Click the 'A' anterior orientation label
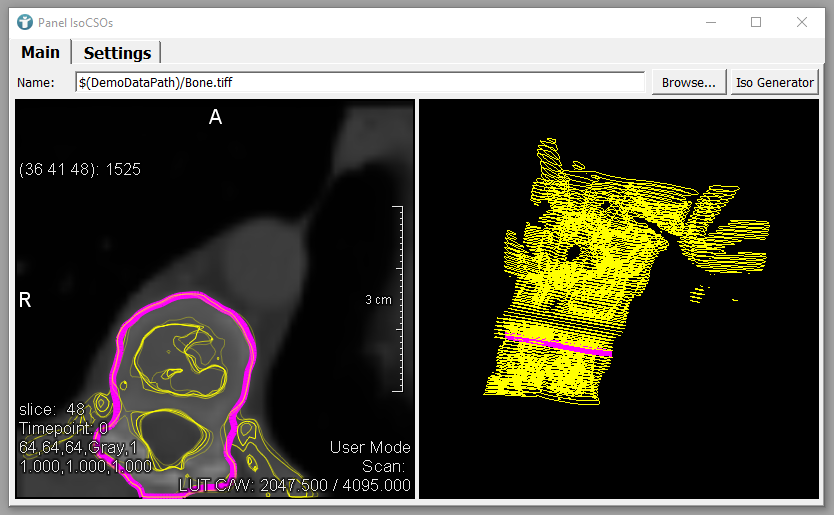834x515 pixels. (215, 118)
